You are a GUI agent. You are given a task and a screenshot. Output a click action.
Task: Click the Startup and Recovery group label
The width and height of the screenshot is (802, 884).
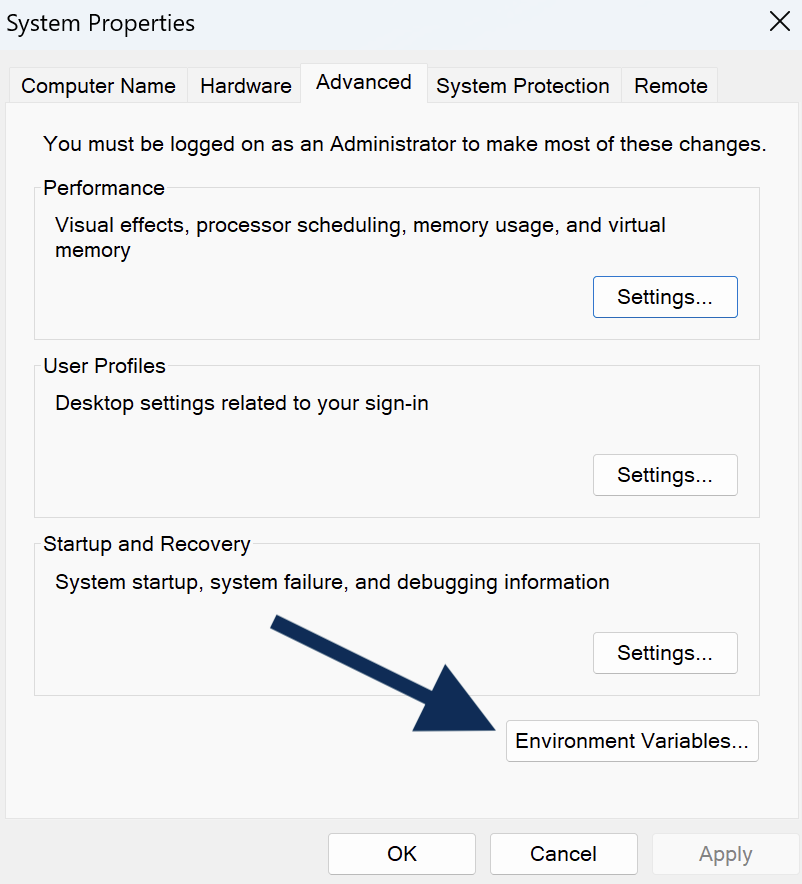(x=147, y=544)
